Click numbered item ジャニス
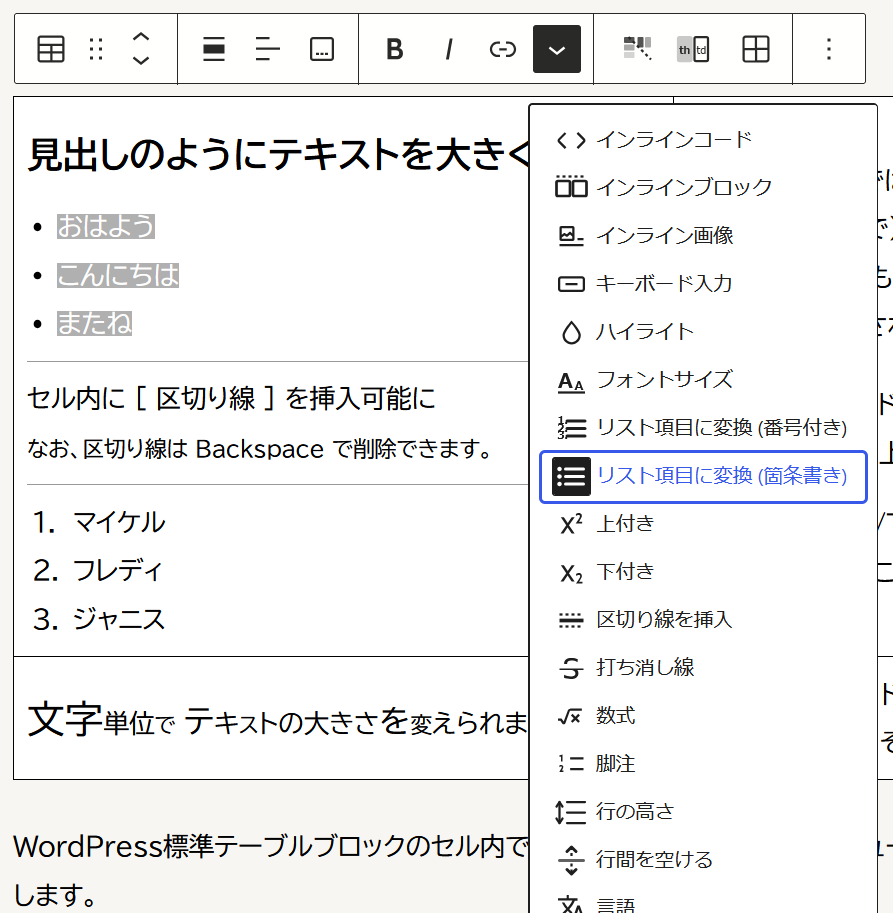This screenshot has width=893, height=913. (119, 618)
